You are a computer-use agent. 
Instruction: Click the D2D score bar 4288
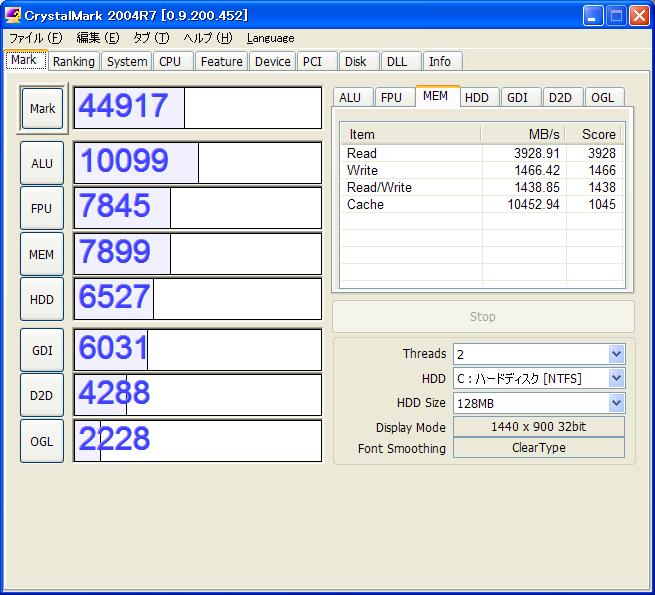(198, 395)
